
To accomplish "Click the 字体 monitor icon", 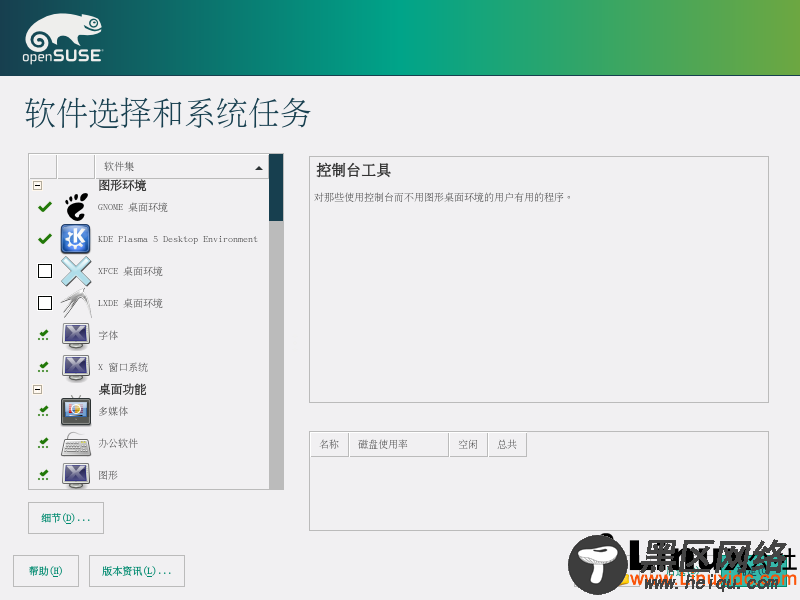I will [76, 335].
